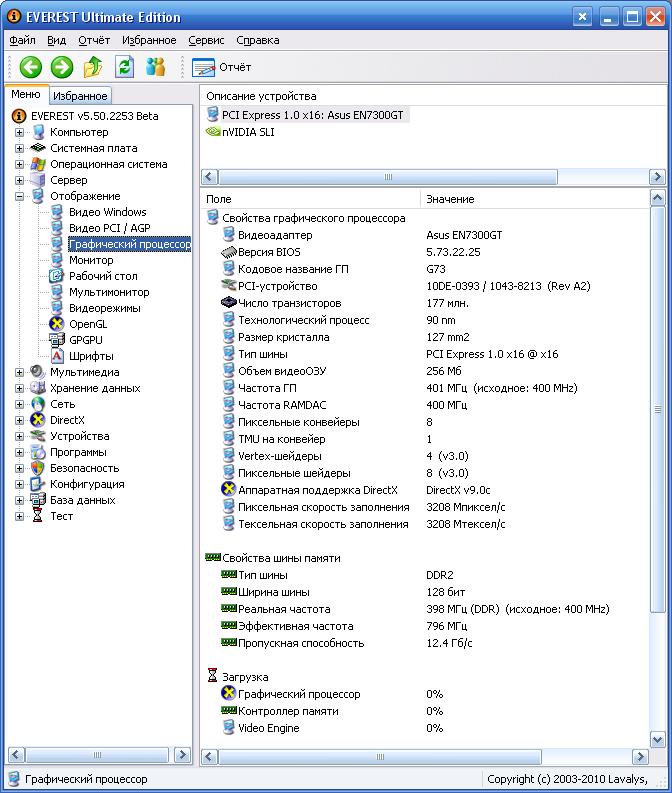Open the Файл menu
The image size is (672, 793).
(22, 40)
